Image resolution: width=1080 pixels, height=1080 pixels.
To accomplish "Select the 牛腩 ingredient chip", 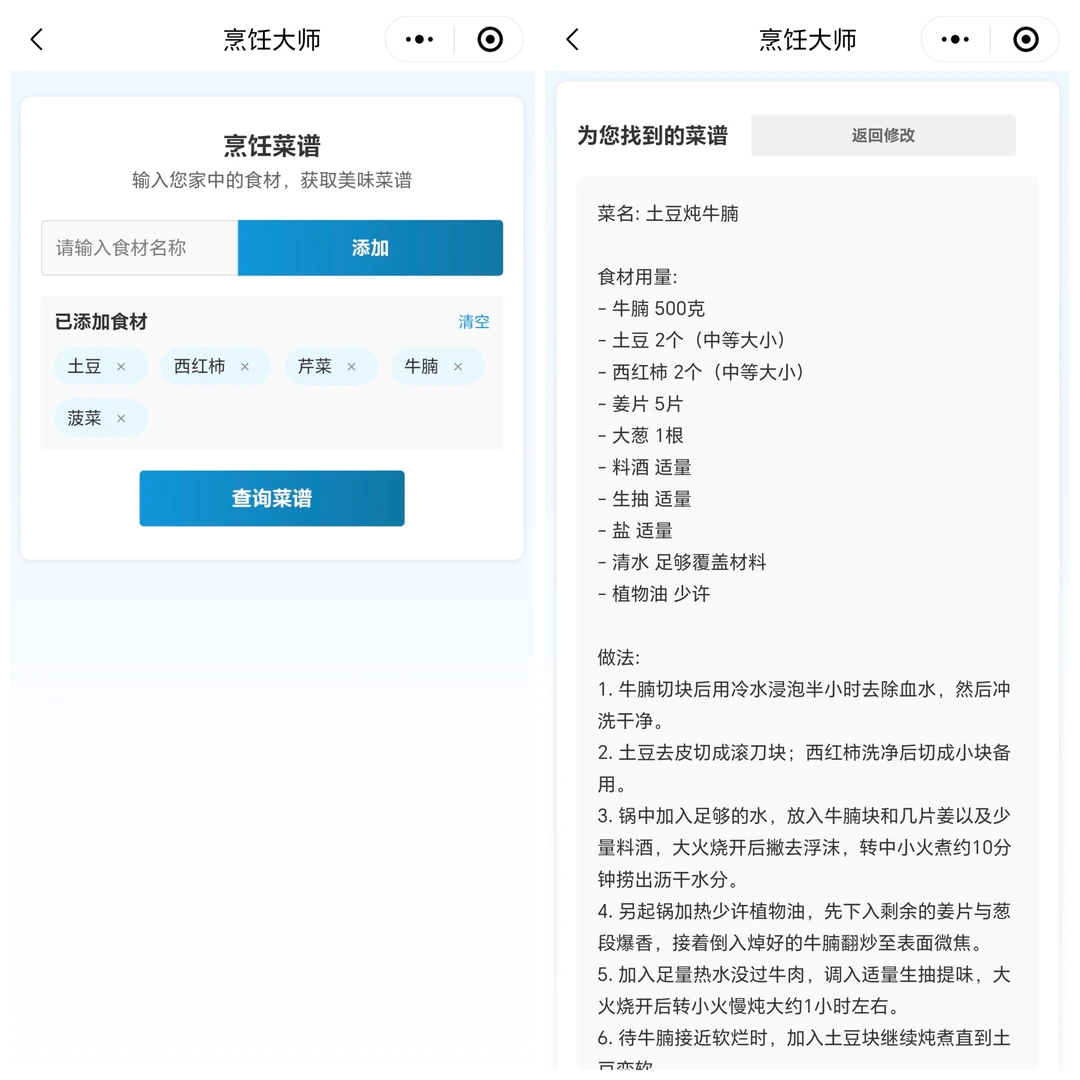I will [x=432, y=366].
